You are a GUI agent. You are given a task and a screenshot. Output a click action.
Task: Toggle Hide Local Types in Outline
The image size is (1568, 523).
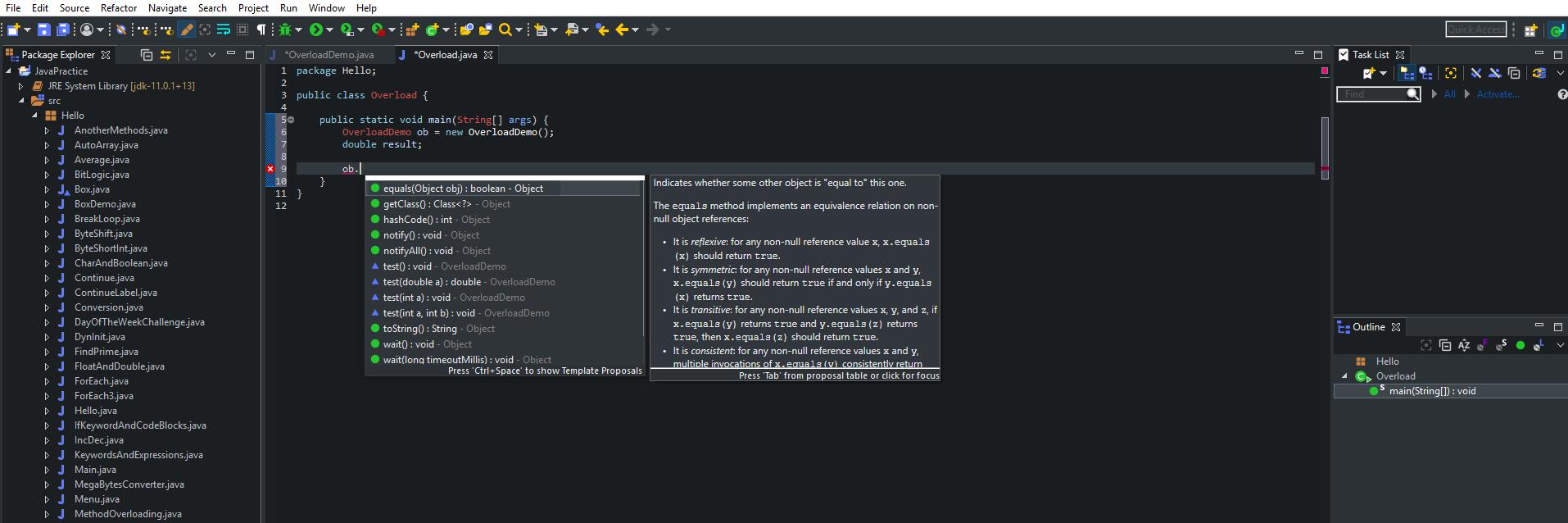pyautogui.click(x=1539, y=346)
